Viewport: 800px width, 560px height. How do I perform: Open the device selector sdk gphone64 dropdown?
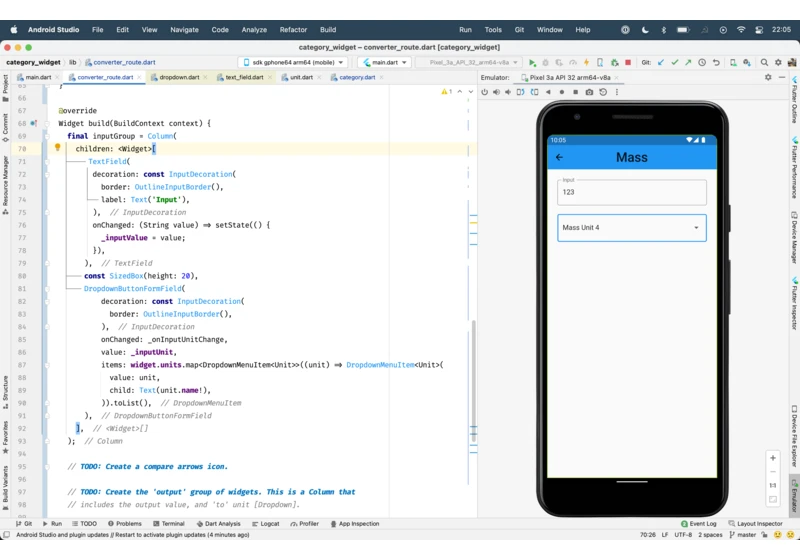point(293,62)
